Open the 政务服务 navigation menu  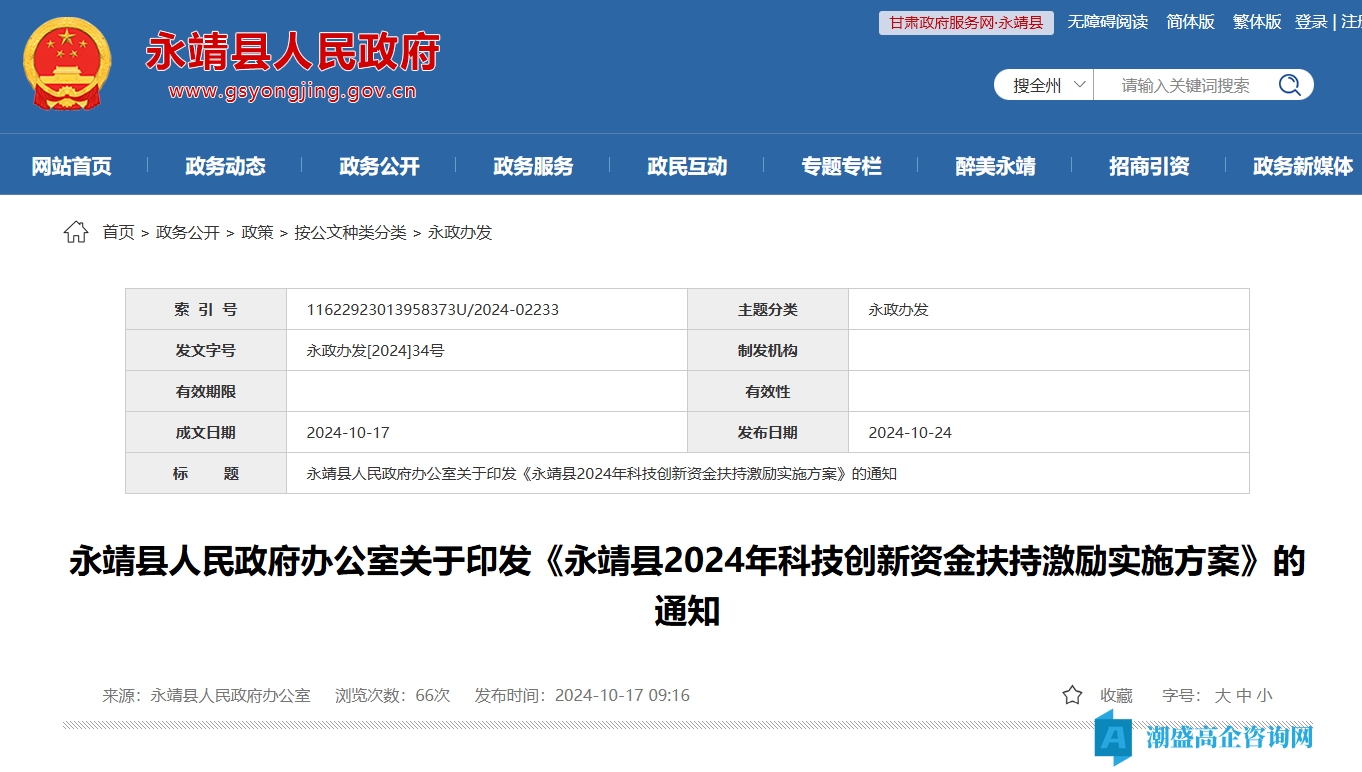click(533, 166)
